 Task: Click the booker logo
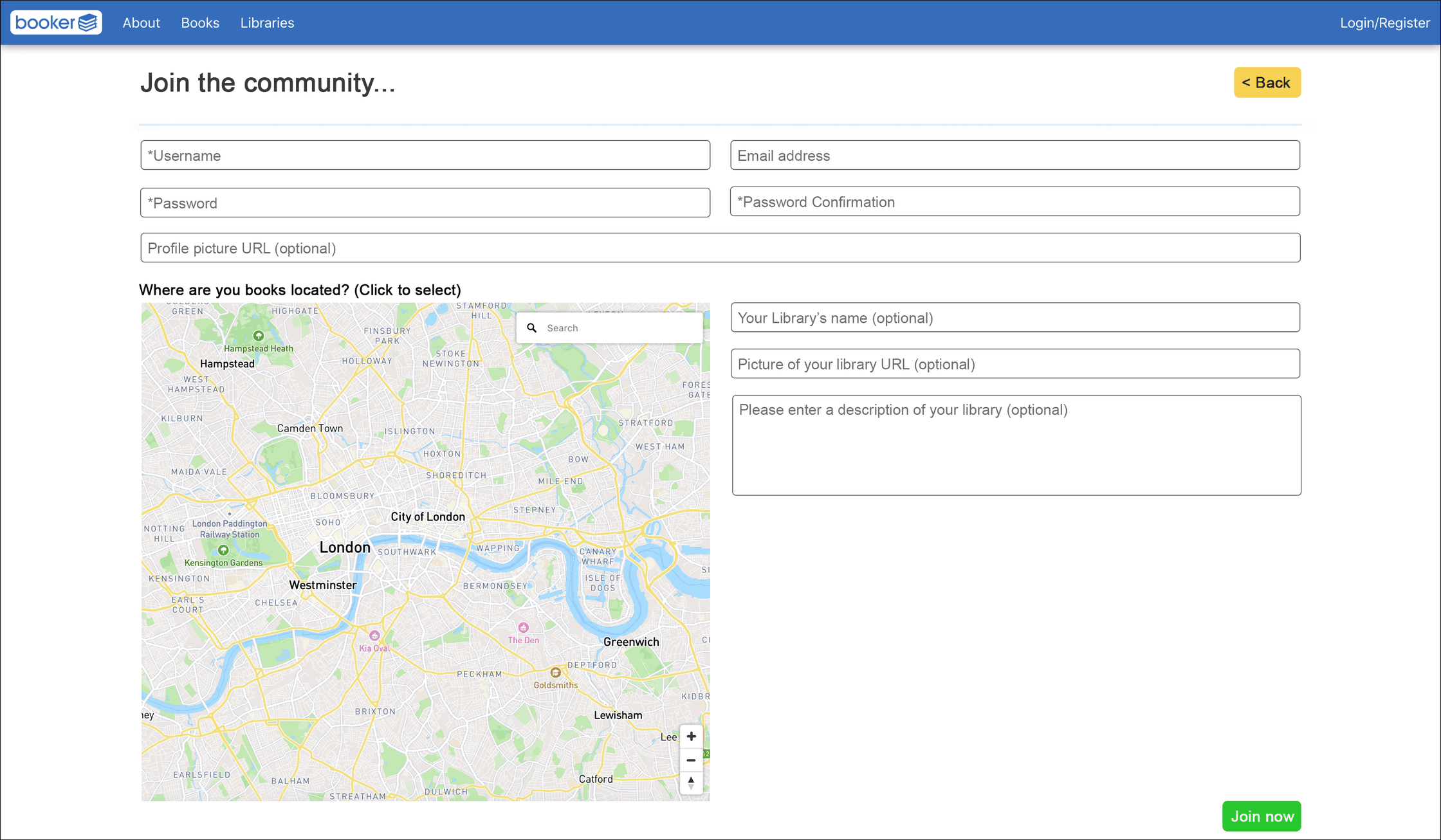pos(56,23)
